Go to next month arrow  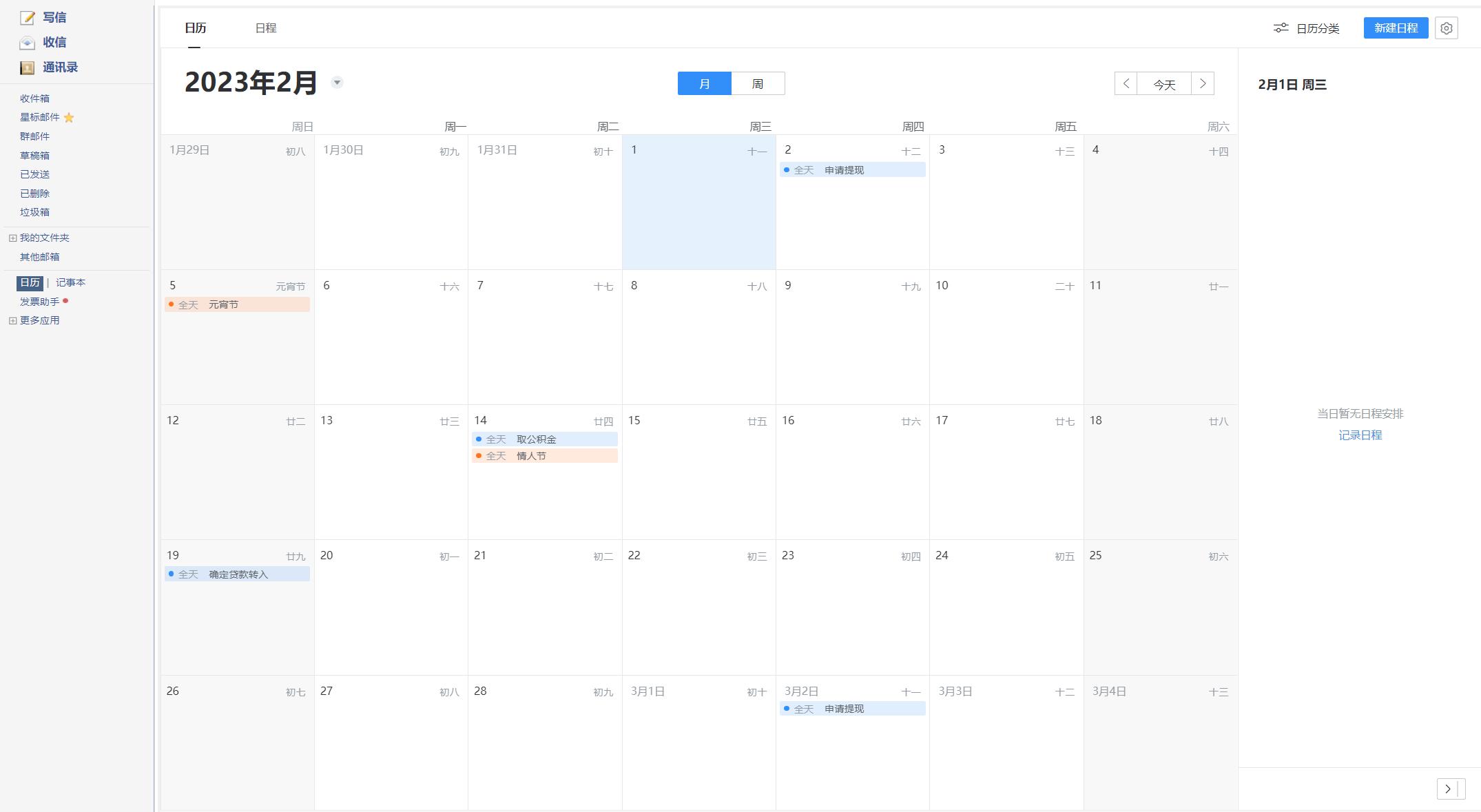pyautogui.click(x=1203, y=84)
